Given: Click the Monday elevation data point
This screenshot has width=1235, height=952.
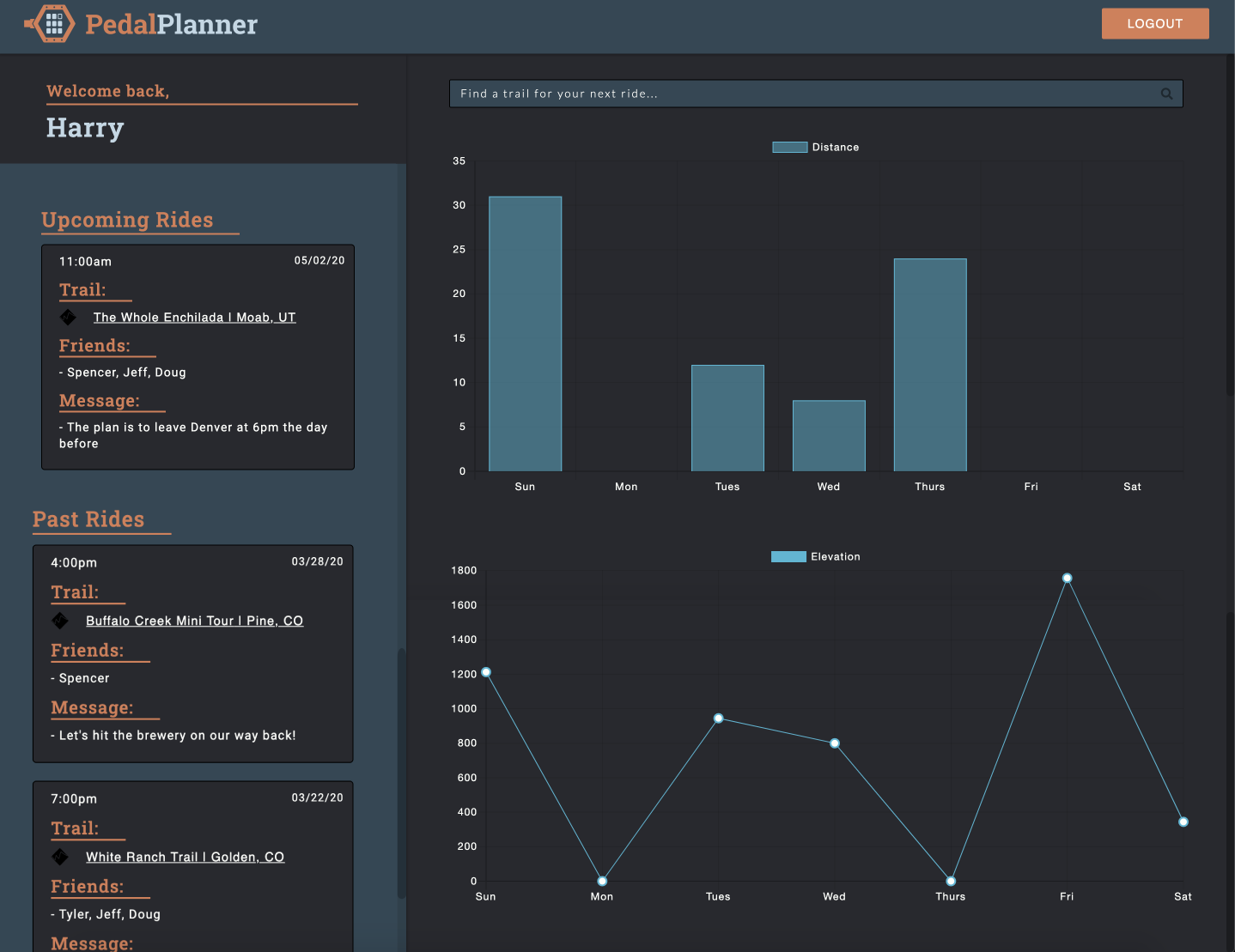Looking at the screenshot, I should [602, 881].
